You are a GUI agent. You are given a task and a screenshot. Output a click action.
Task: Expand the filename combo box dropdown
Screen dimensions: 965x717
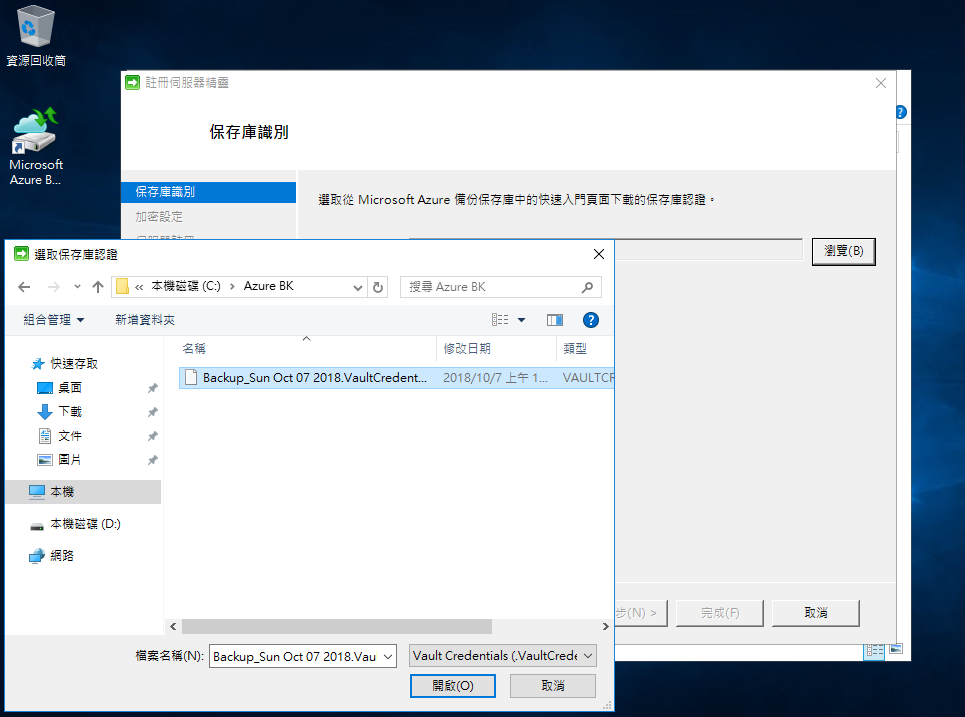pyautogui.click(x=388, y=657)
